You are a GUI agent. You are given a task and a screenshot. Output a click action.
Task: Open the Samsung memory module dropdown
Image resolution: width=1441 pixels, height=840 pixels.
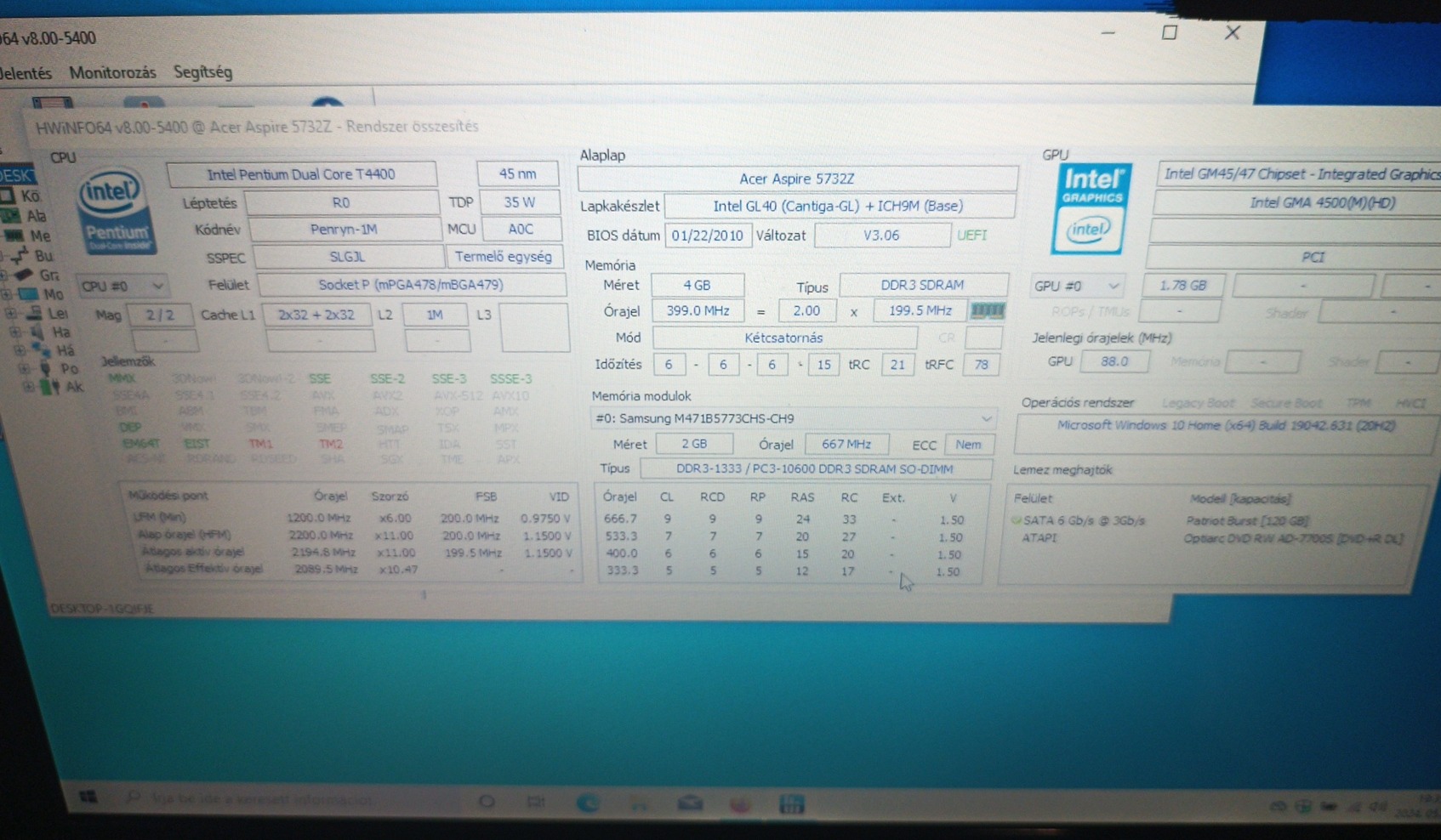[x=793, y=418]
